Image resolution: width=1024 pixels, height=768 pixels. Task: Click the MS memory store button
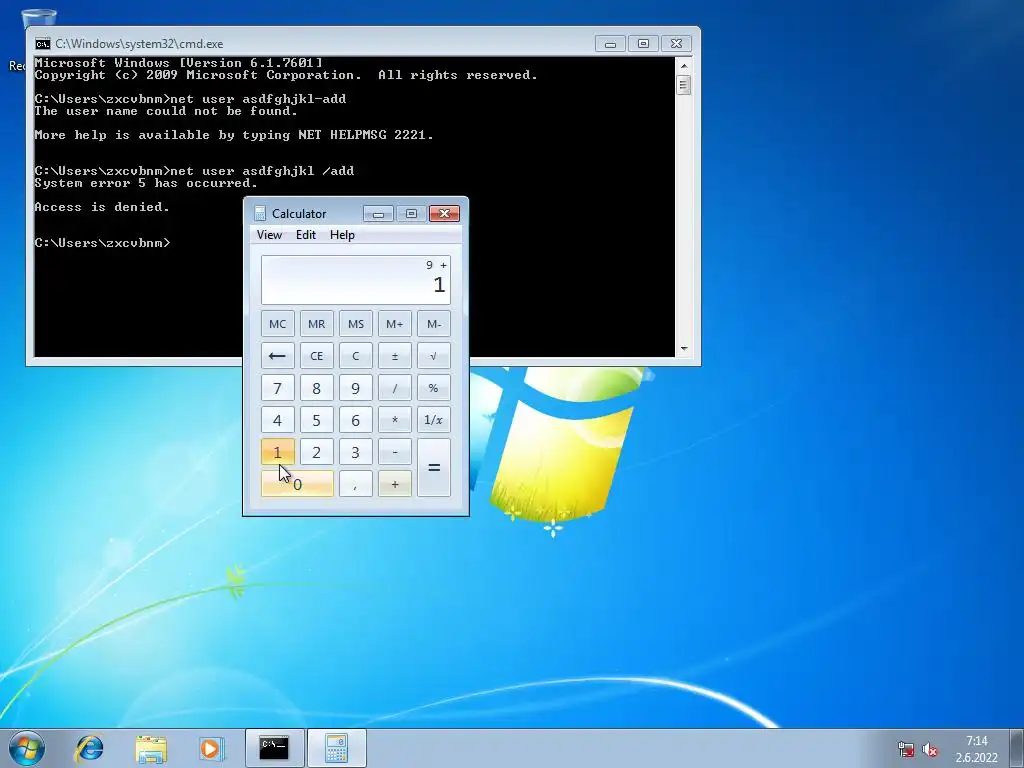[x=356, y=324]
